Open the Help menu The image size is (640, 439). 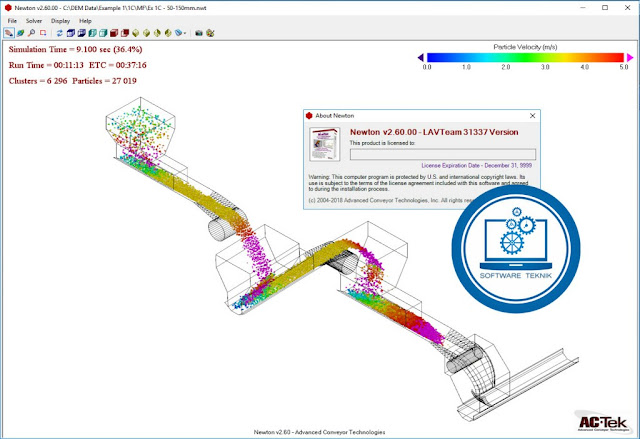point(85,21)
